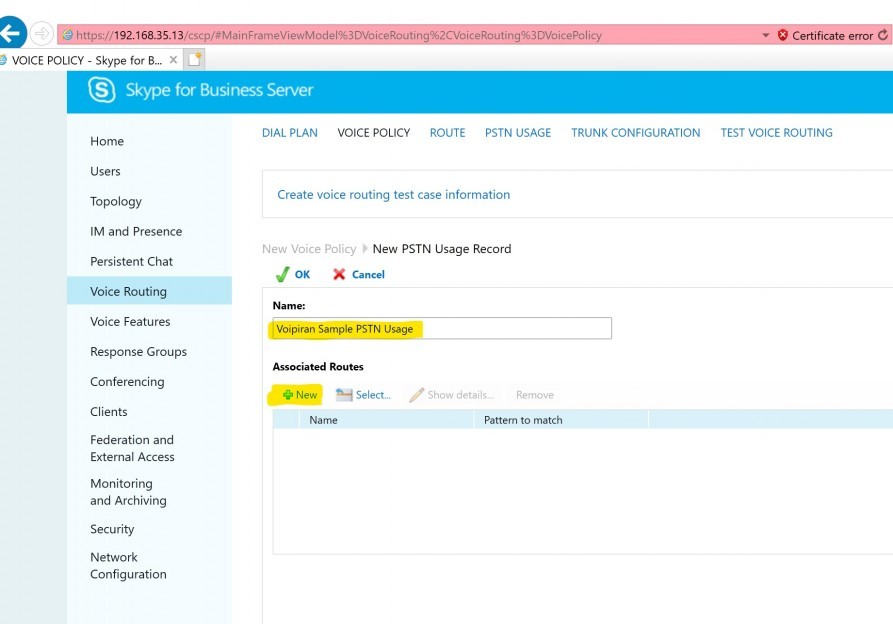
Task: Open Network Configuration section
Action: [128, 565]
